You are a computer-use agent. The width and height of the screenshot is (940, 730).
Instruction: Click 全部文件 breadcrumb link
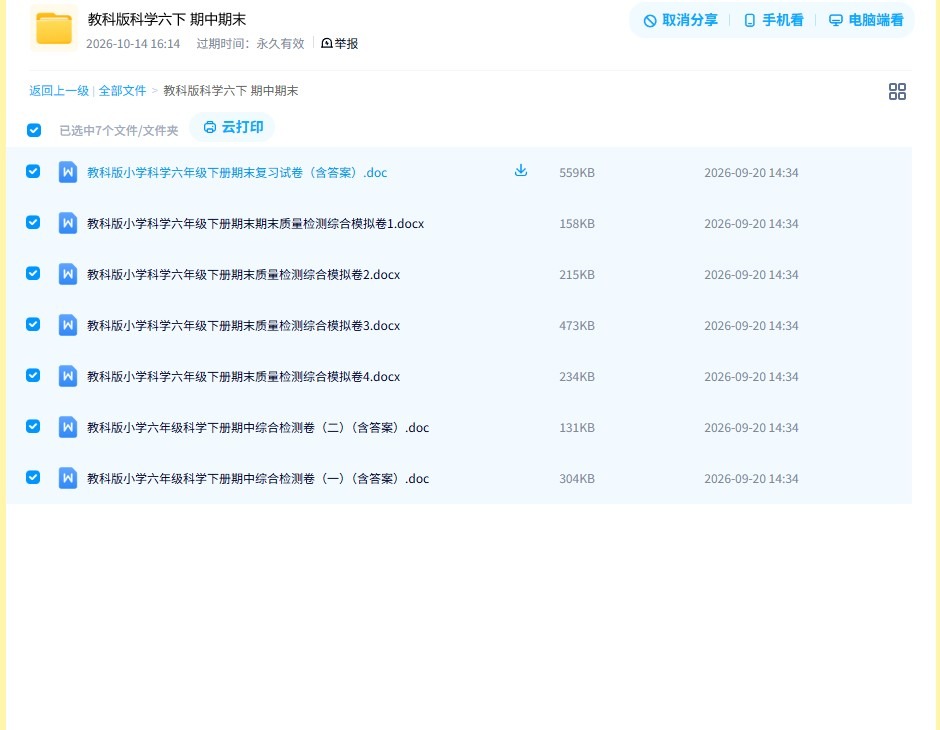tap(122, 91)
